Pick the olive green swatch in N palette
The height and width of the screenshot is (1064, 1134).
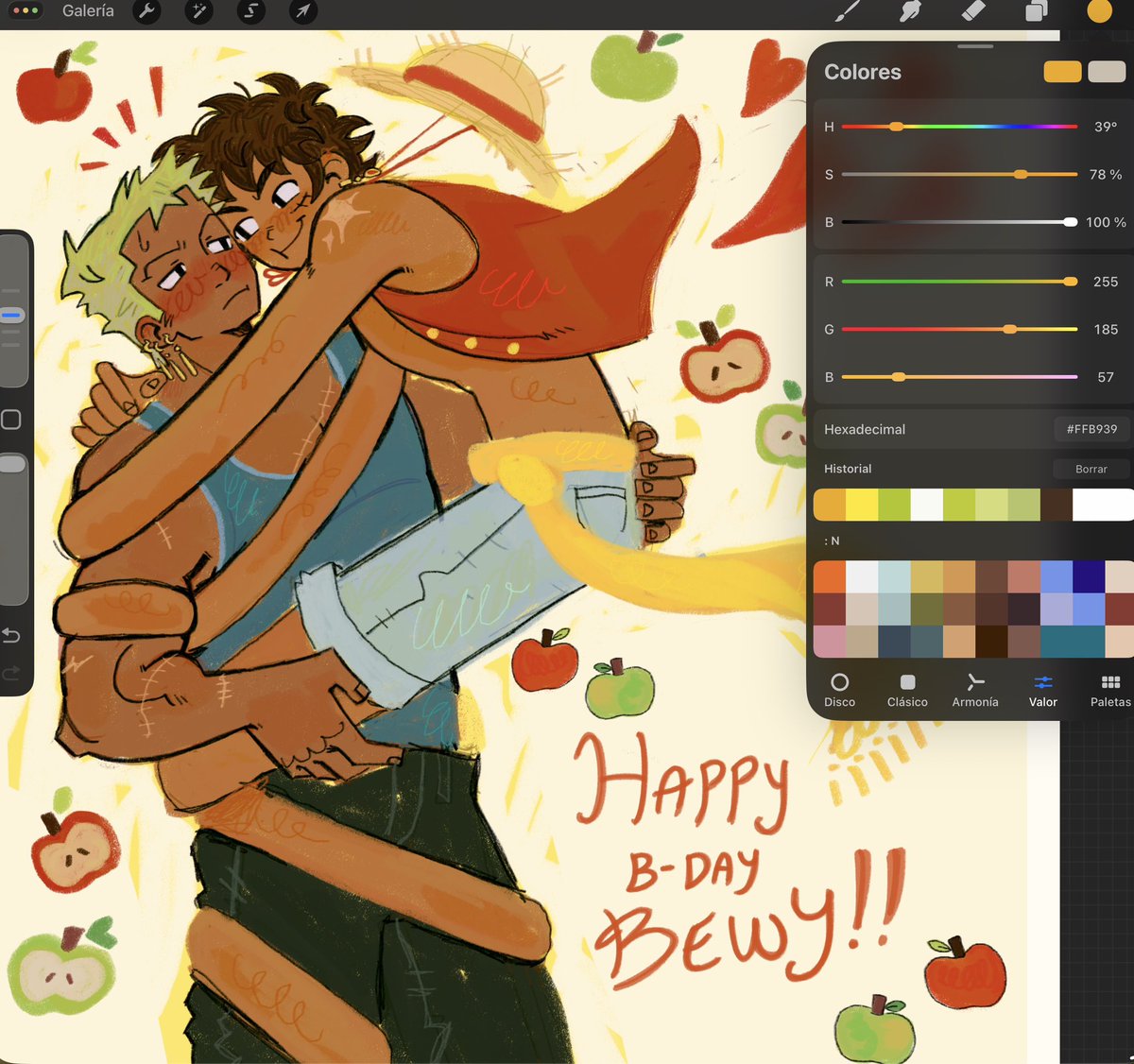[x=927, y=609]
